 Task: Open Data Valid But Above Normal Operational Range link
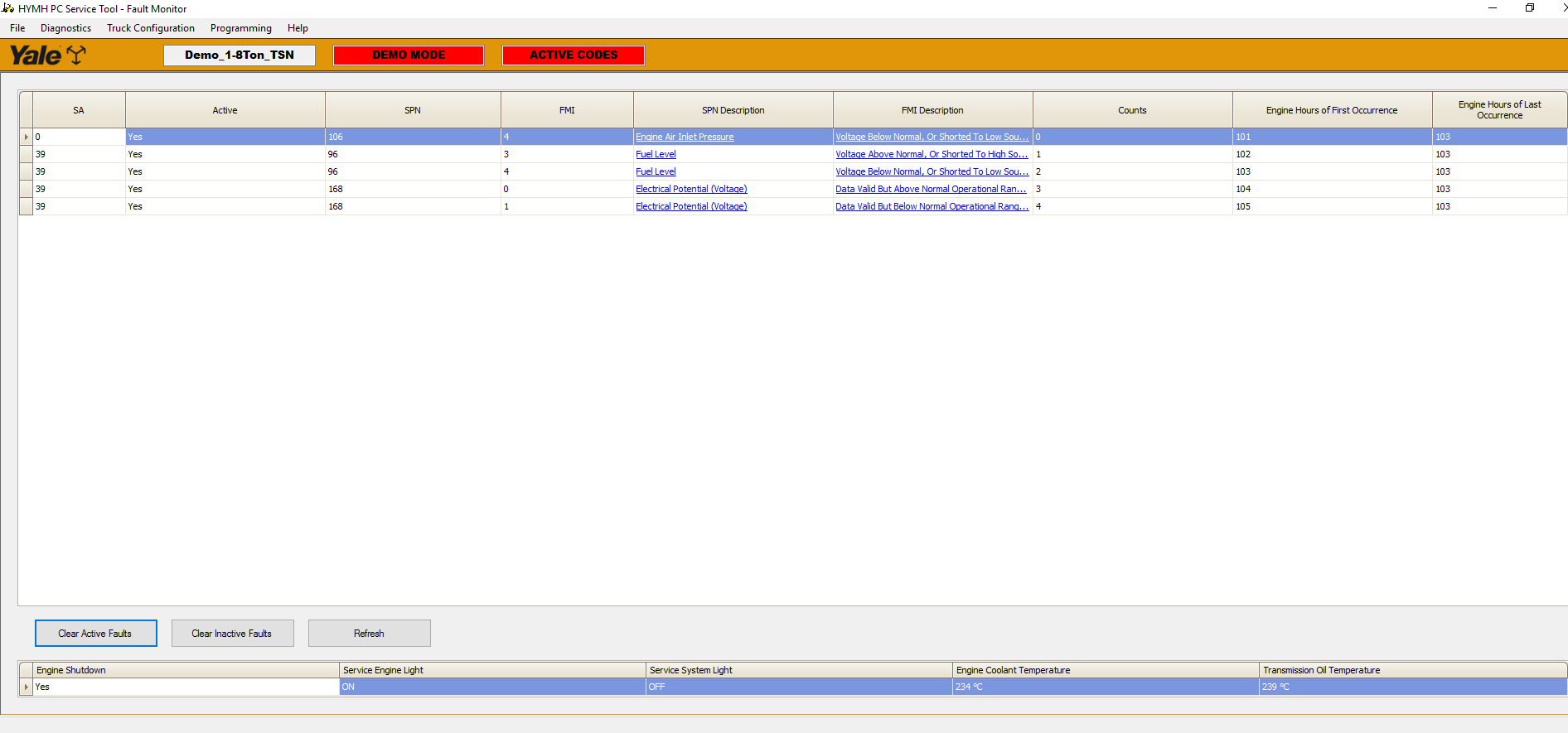[932, 189]
